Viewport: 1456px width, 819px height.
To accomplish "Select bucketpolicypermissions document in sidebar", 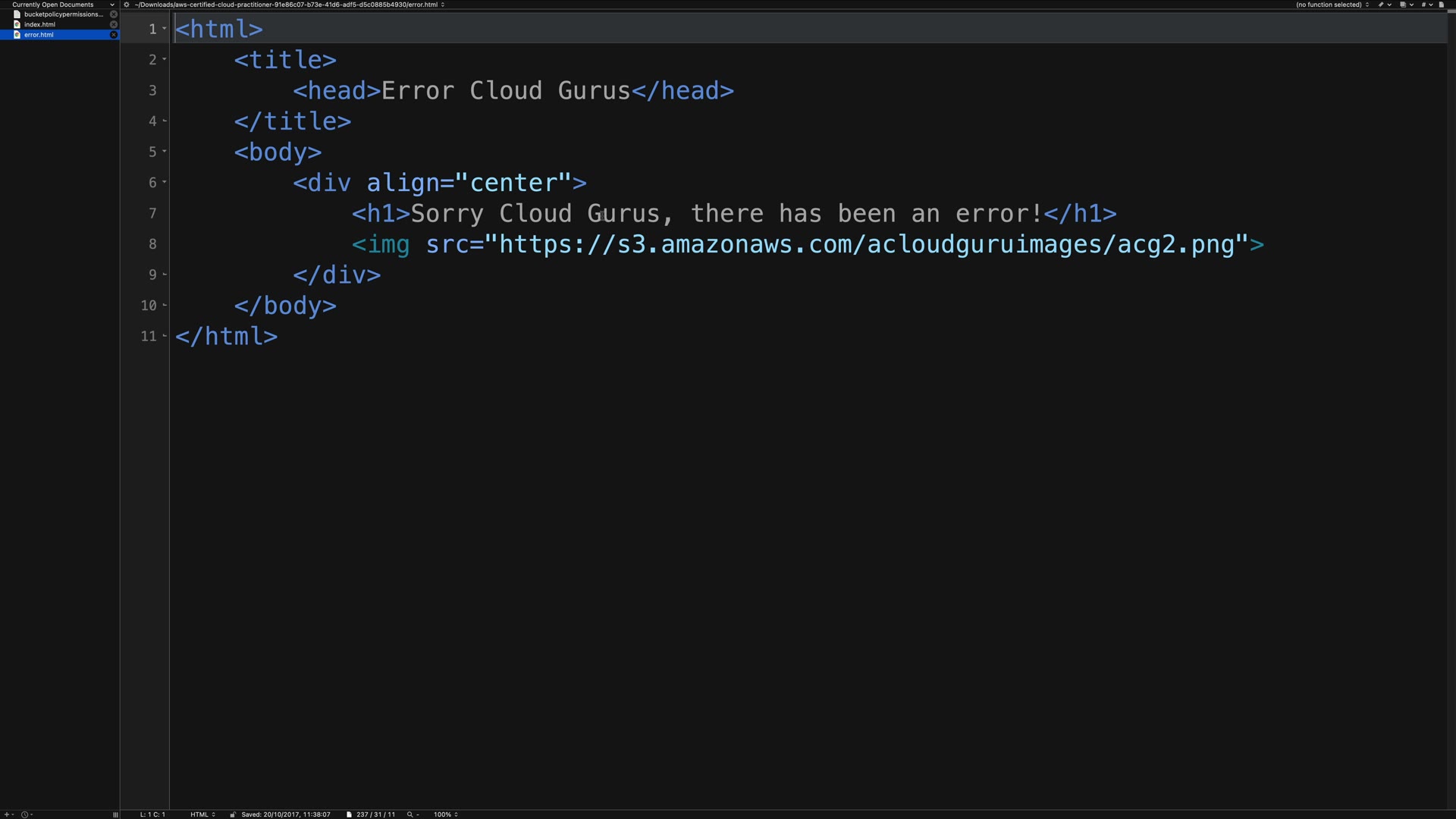I will pos(62,14).
